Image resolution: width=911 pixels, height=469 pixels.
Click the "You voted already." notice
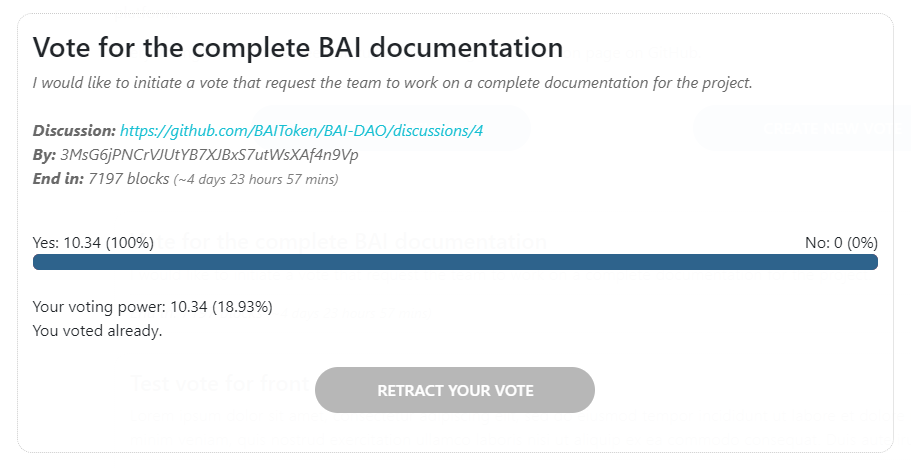[x=97, y=330]
